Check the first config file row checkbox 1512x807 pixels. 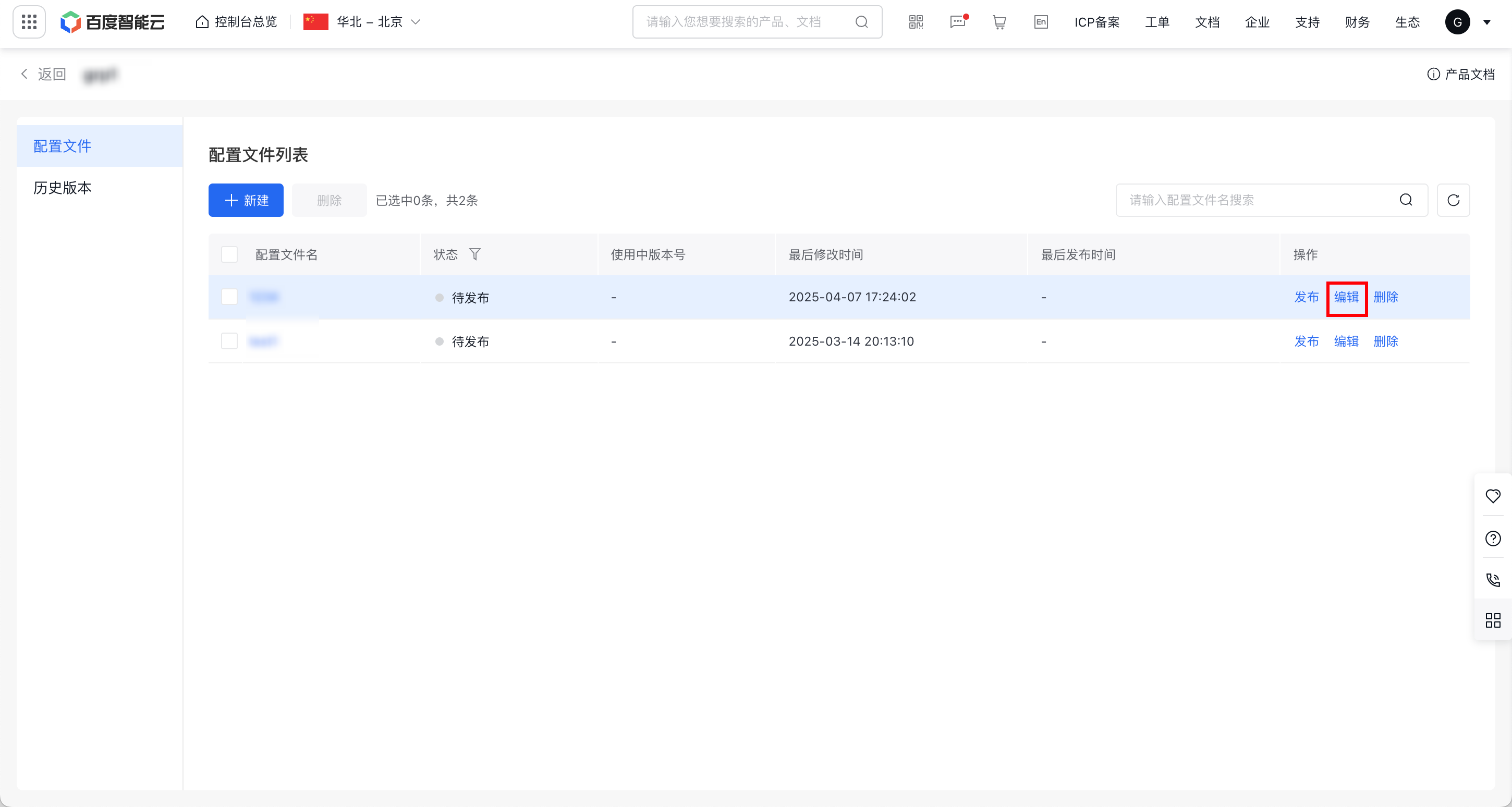[229, 297]
